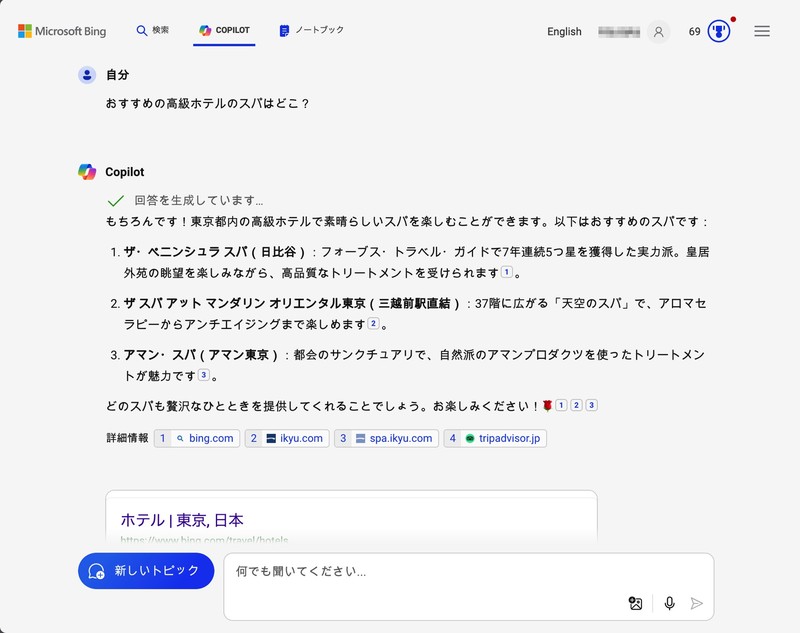This screenshot has width=800, height=633.
Task: Add an image with the image icon
Action: pyautogui.click(x=635, y=603)
